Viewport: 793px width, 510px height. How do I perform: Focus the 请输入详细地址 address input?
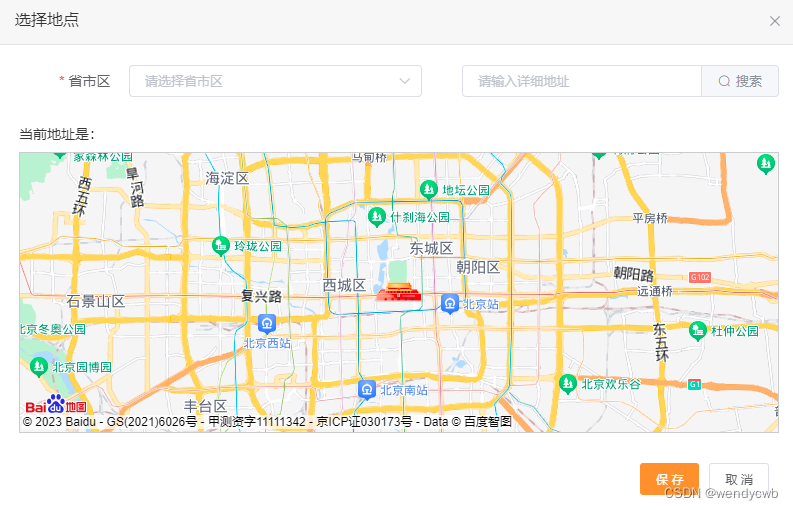pyautogui.click(x=582, y=81)
